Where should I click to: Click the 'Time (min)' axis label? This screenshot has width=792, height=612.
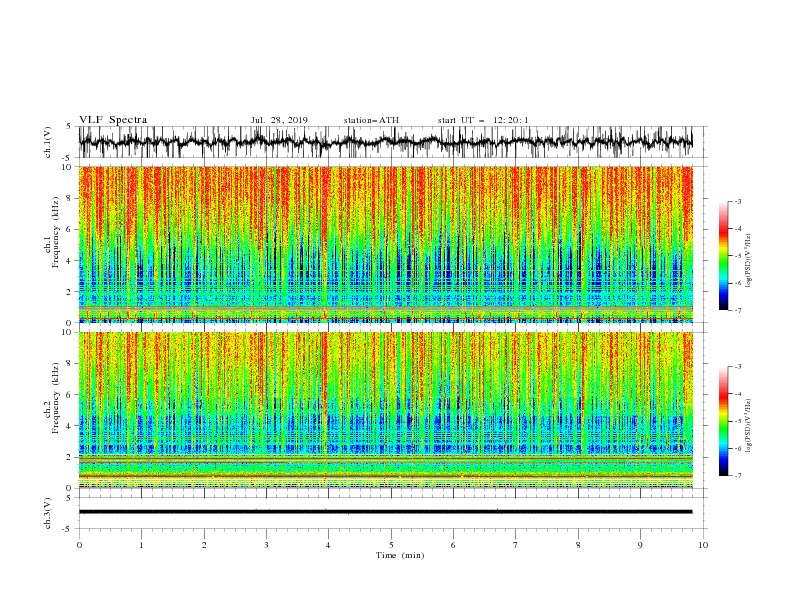(400, 555)
